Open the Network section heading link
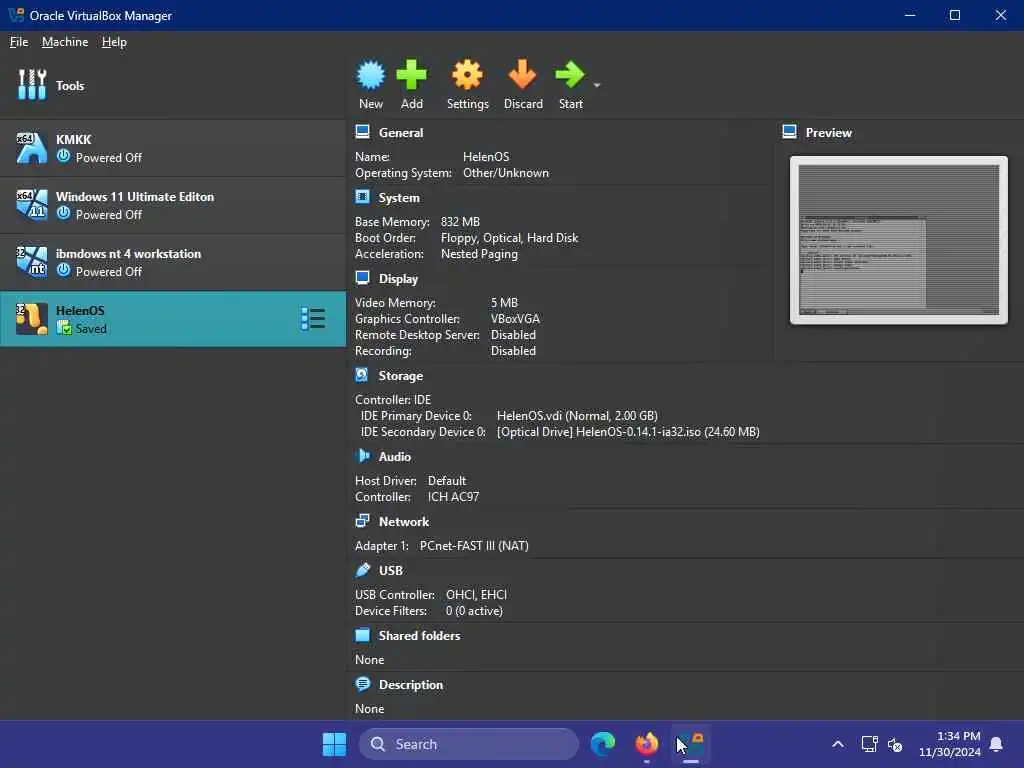 [404, 521]
